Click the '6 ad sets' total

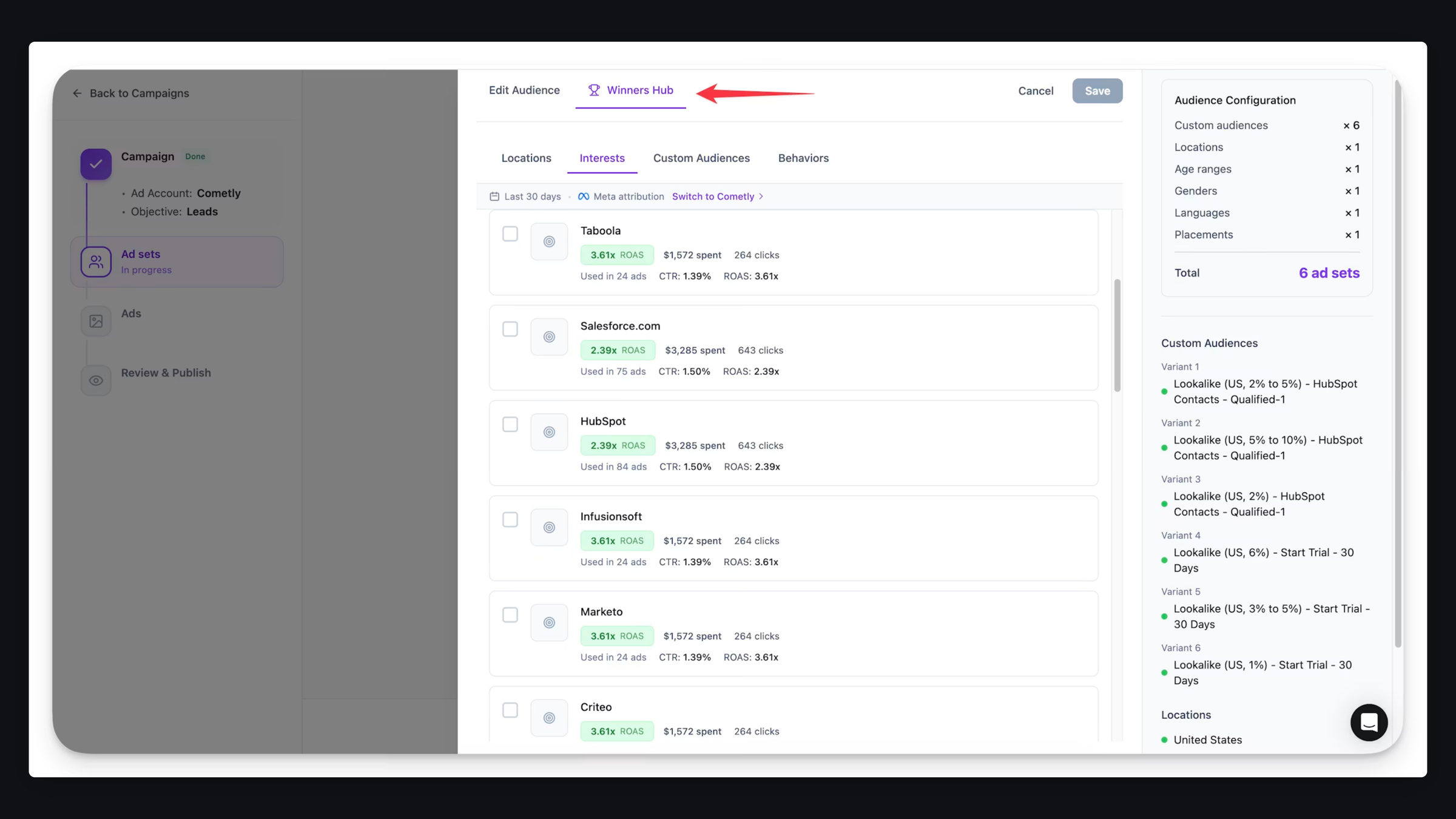pyautogui.click(x=1329, y=273)
